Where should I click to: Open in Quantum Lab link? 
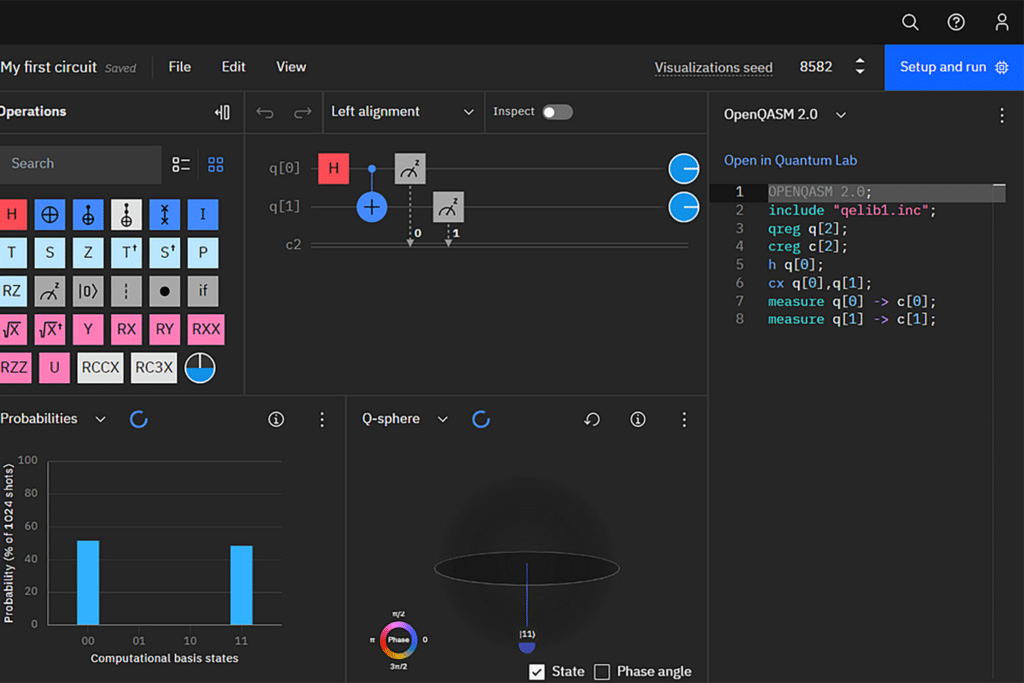click(x=790, y=161)
